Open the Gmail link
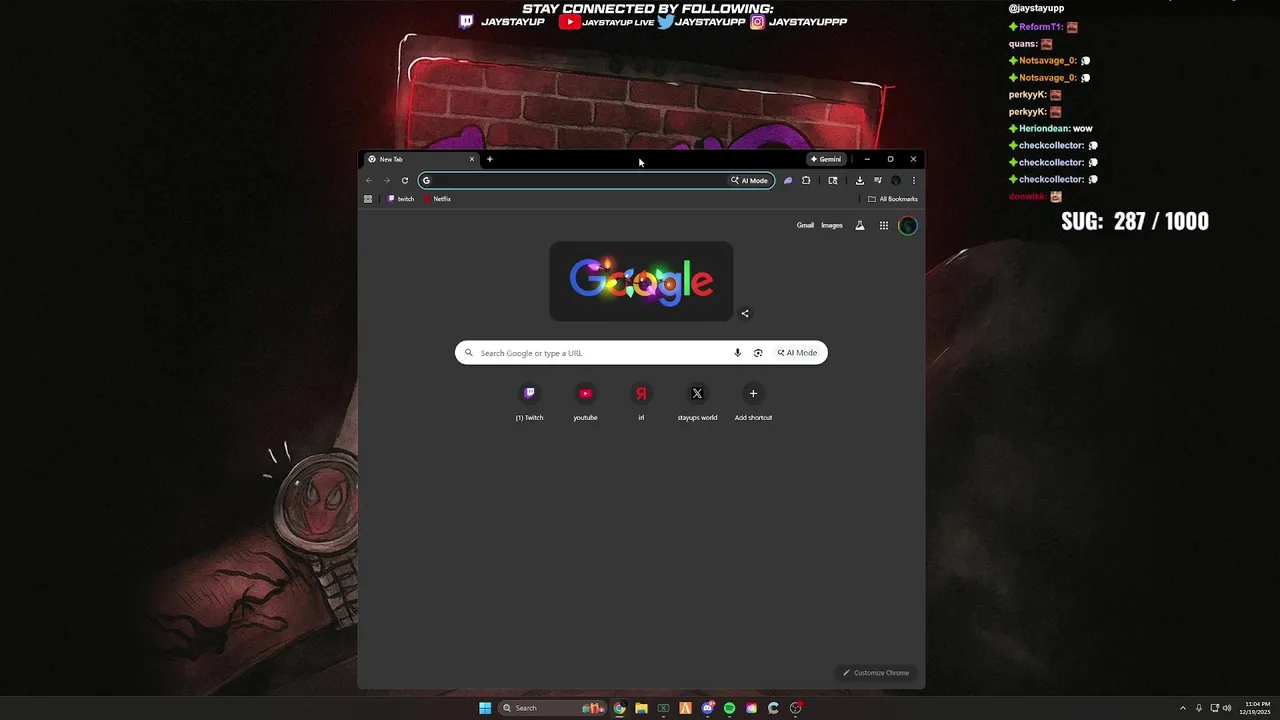Viewport: 1280px width, 720px height. (805, 226)
